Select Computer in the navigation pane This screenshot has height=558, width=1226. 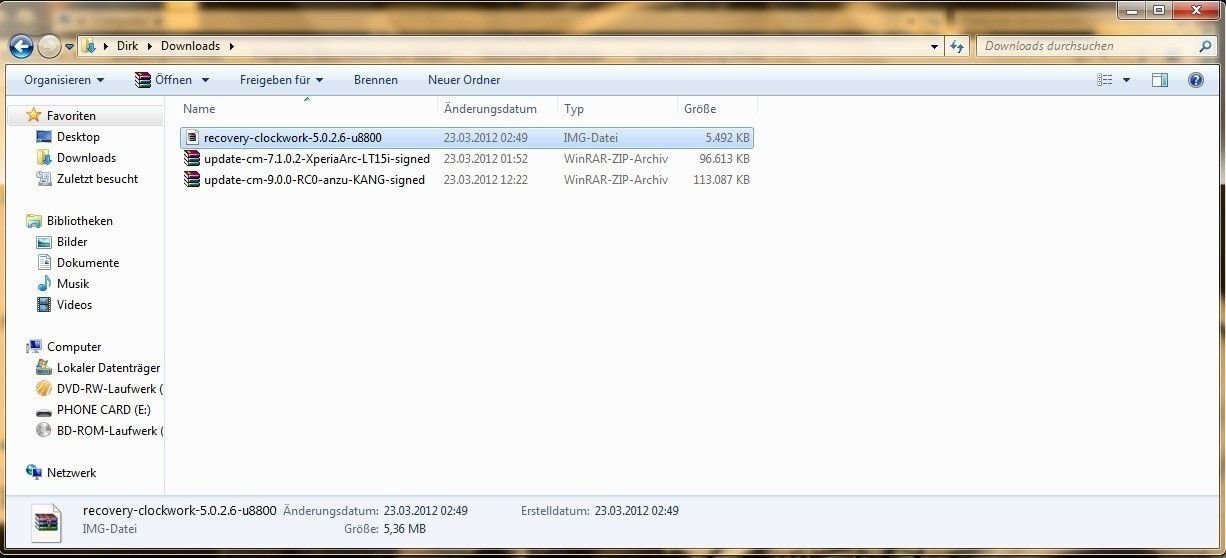(74, 347)
